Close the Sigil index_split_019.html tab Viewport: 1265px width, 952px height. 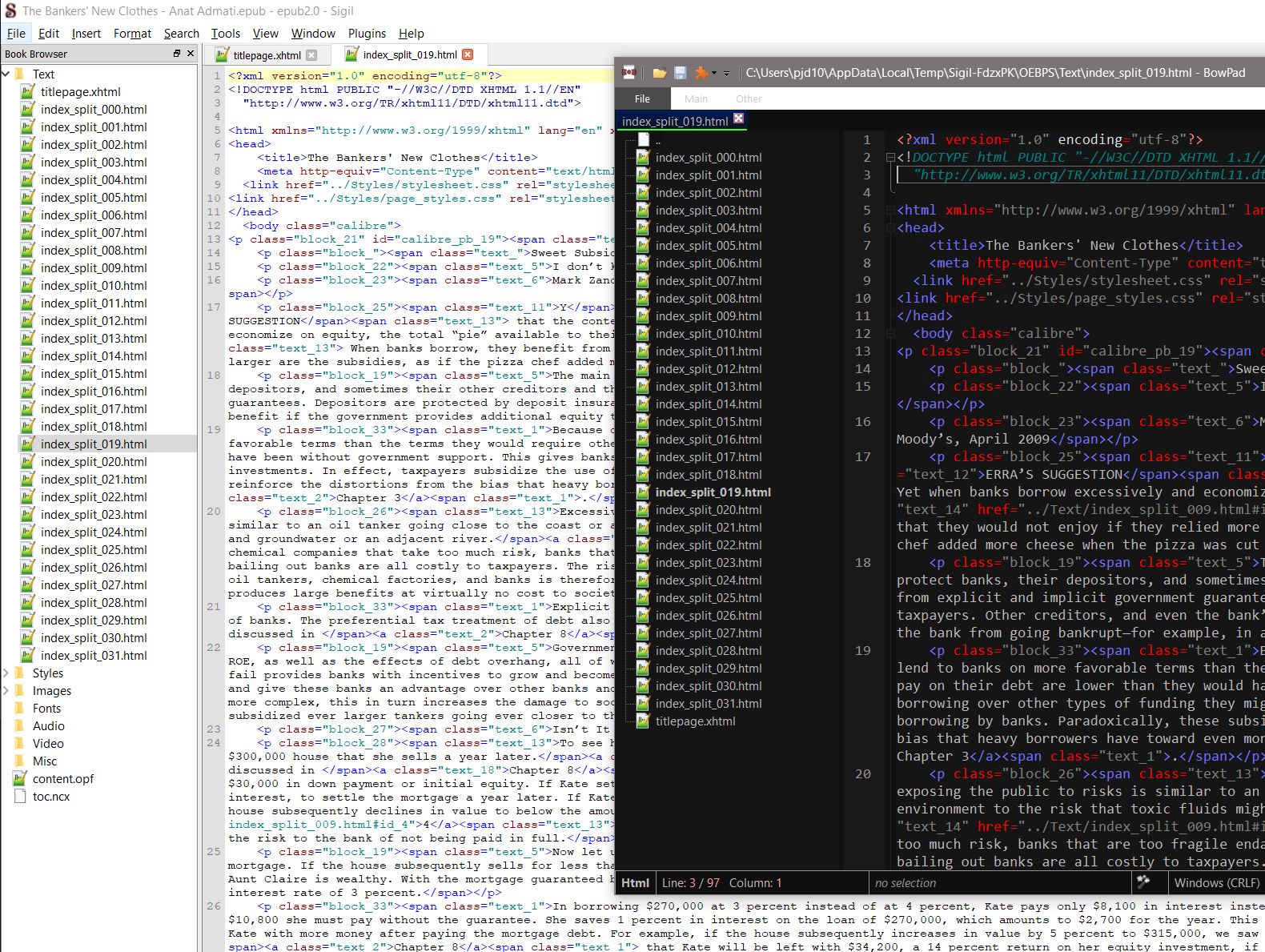[468, 54]
